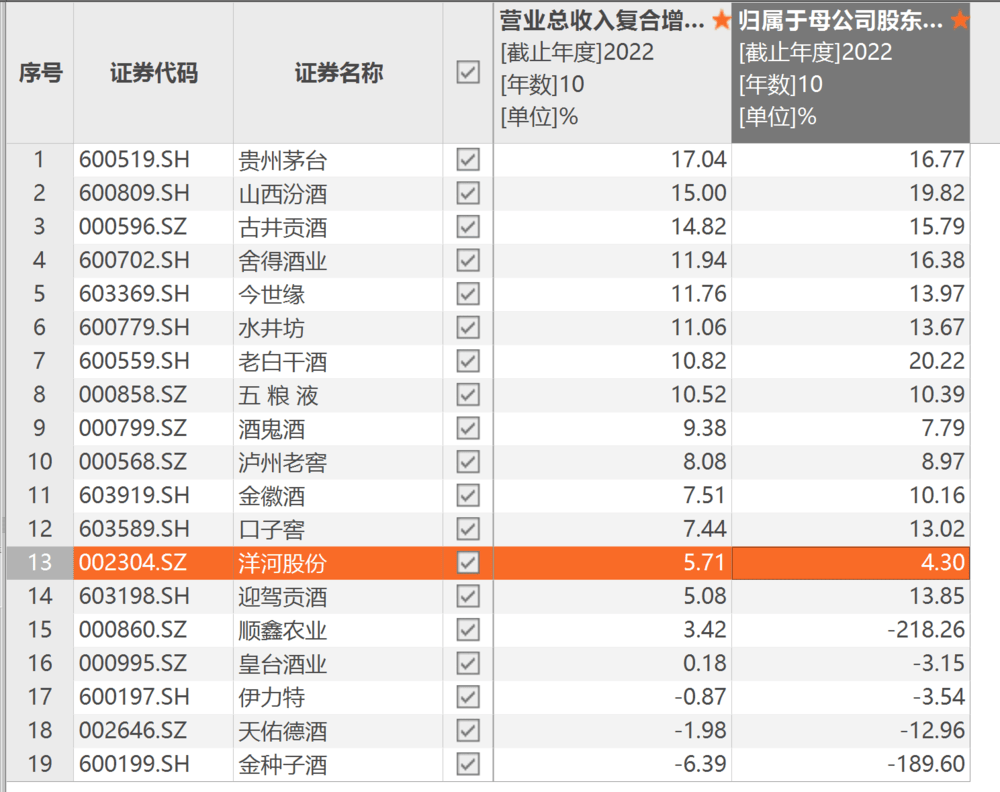Click the stock name 天佑德酒
This screenshot has height=792, width=1000.
pyautogui.click(x=283, y=731)
